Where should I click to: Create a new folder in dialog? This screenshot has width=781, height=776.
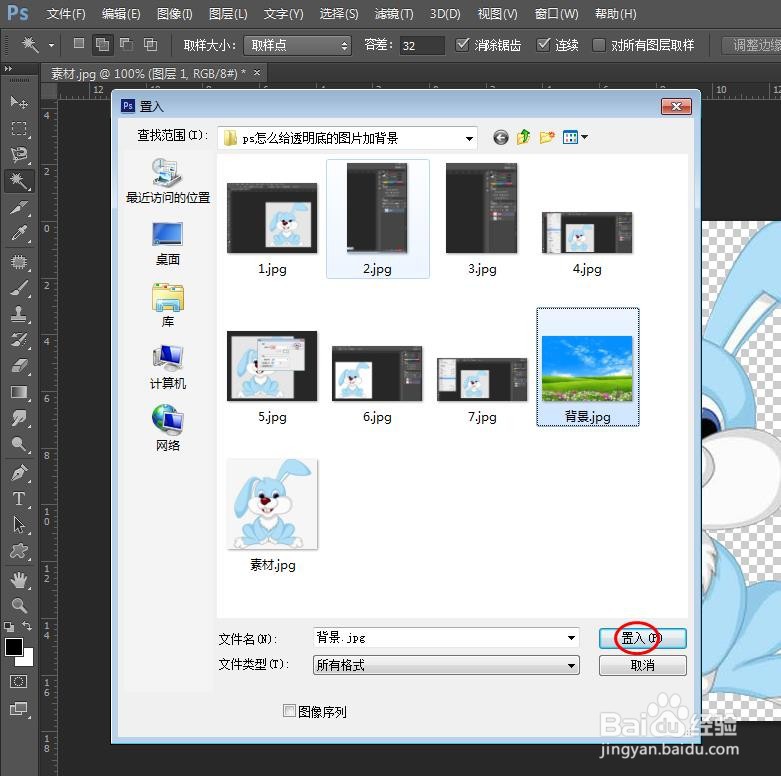(547, 137)
